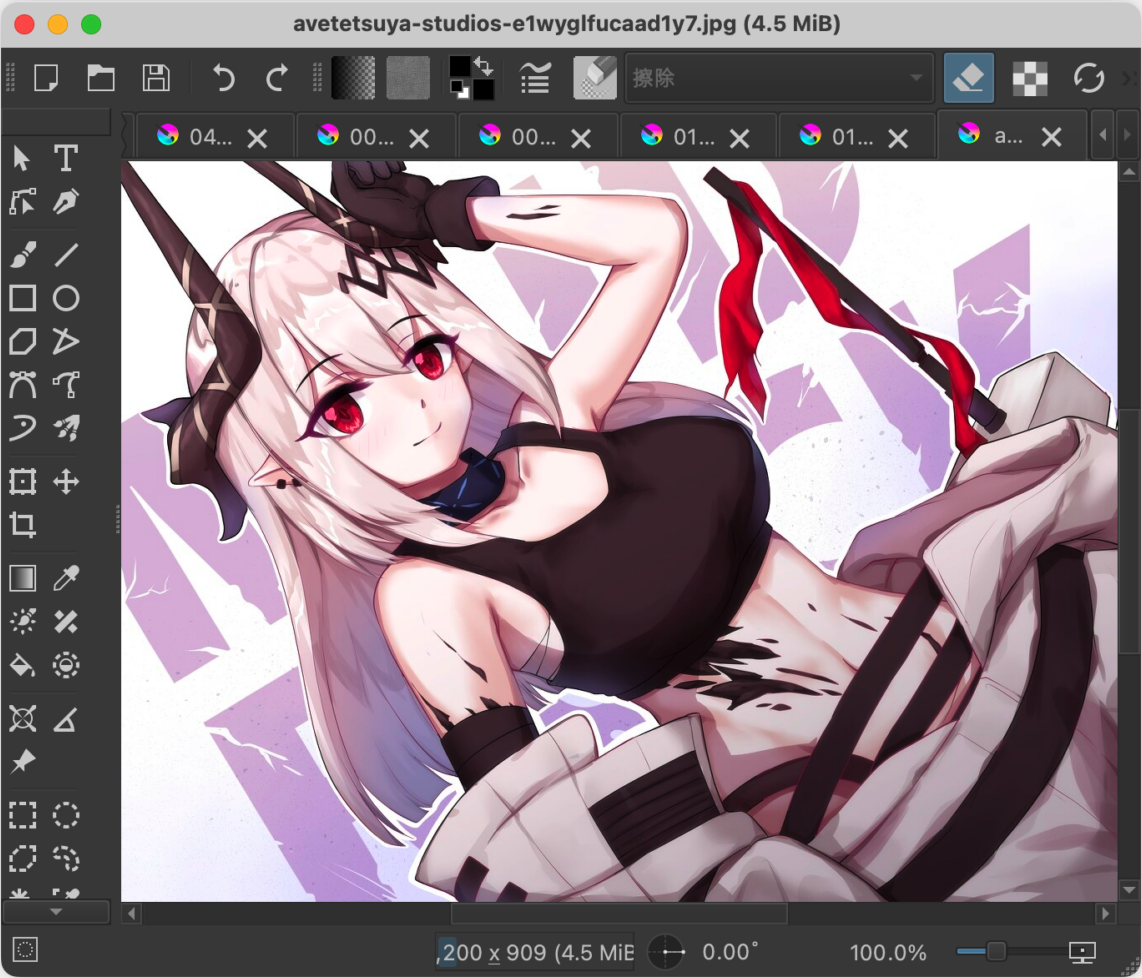
Task: Click the horizontal canvas scrollbar
Action: 618,913
